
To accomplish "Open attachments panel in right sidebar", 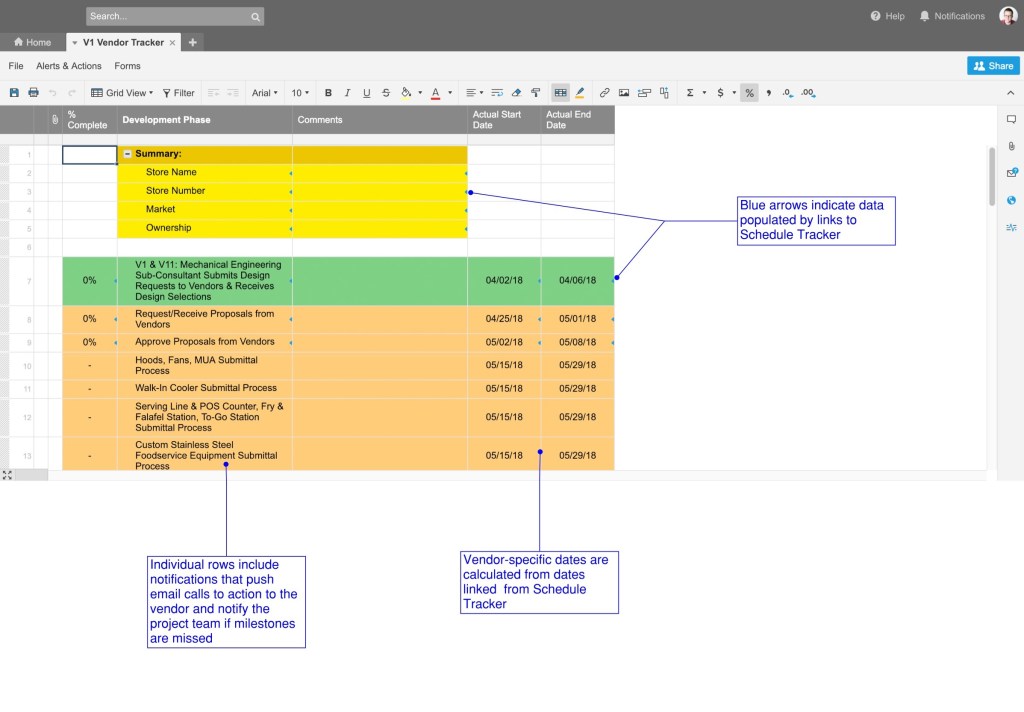I will [x=1011, y=146].
